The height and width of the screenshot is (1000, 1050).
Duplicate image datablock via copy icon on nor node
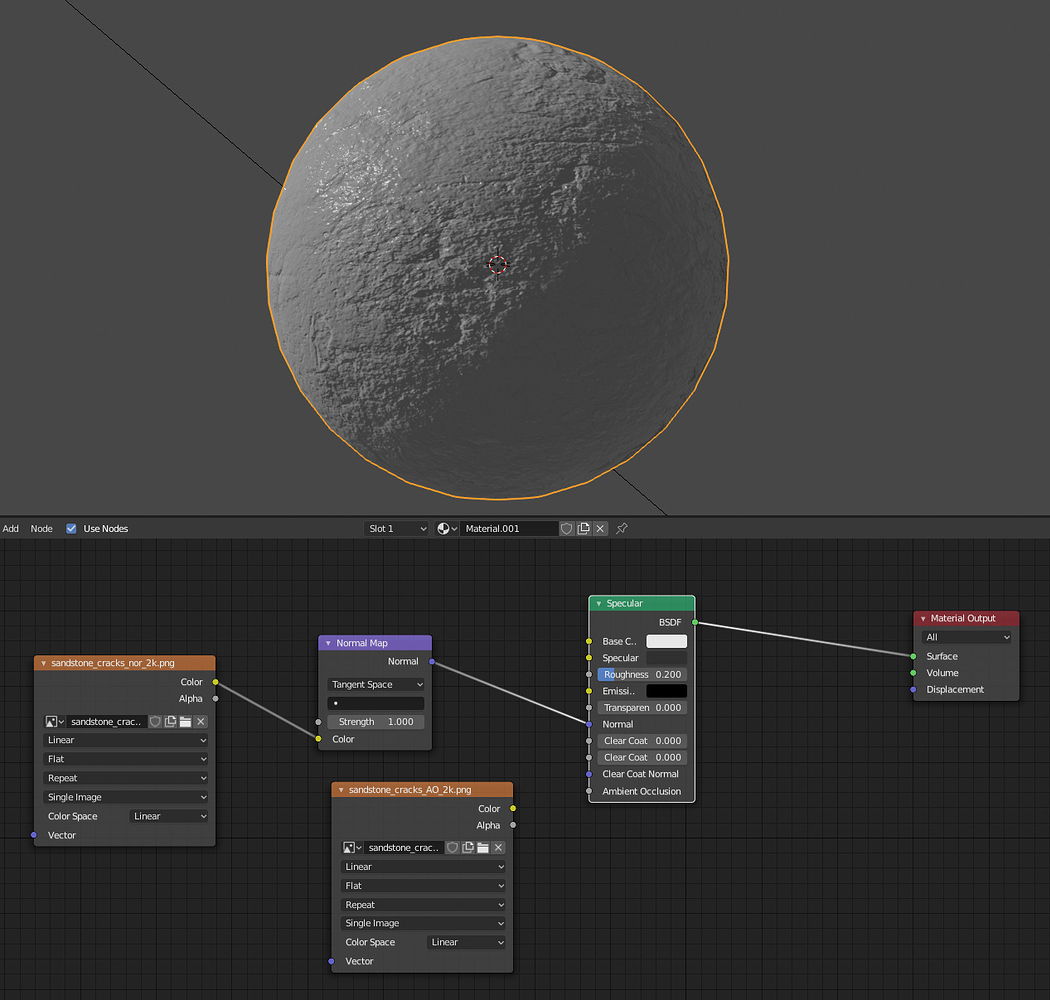point(170,721)
